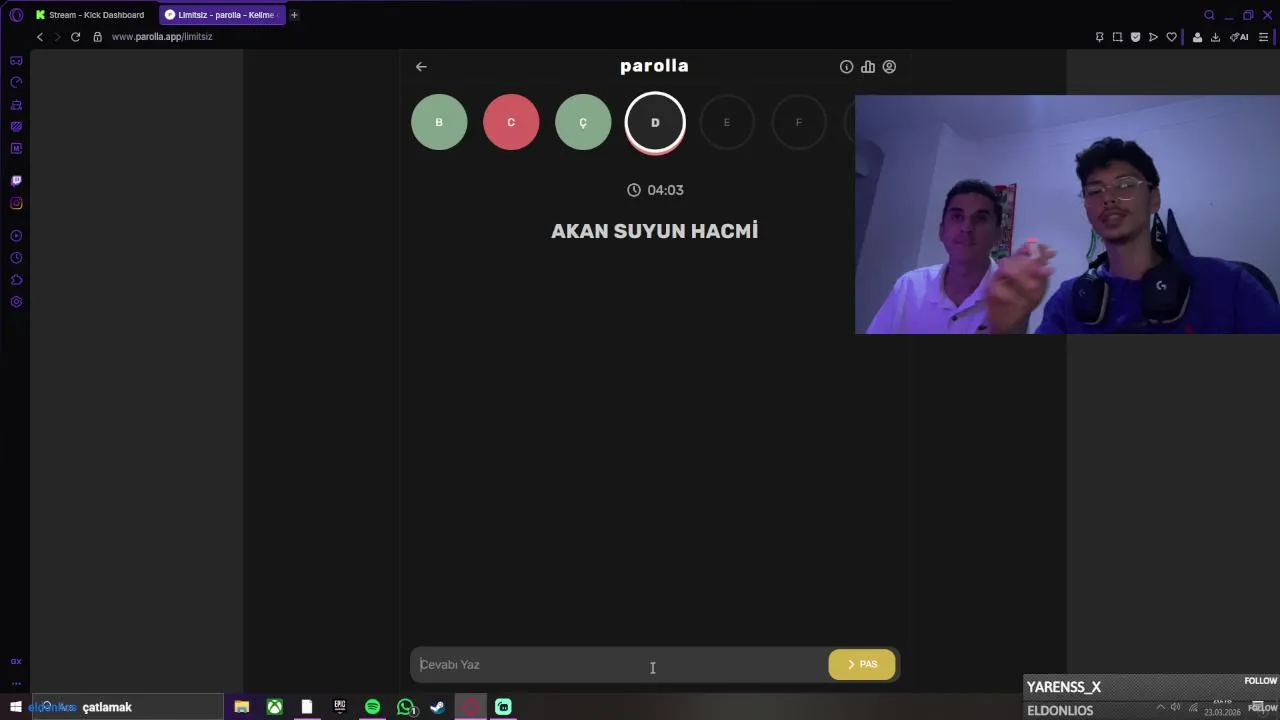Open Spotify from the taskbar
This screenshot has height=720, width=1280.
(373, 707)
